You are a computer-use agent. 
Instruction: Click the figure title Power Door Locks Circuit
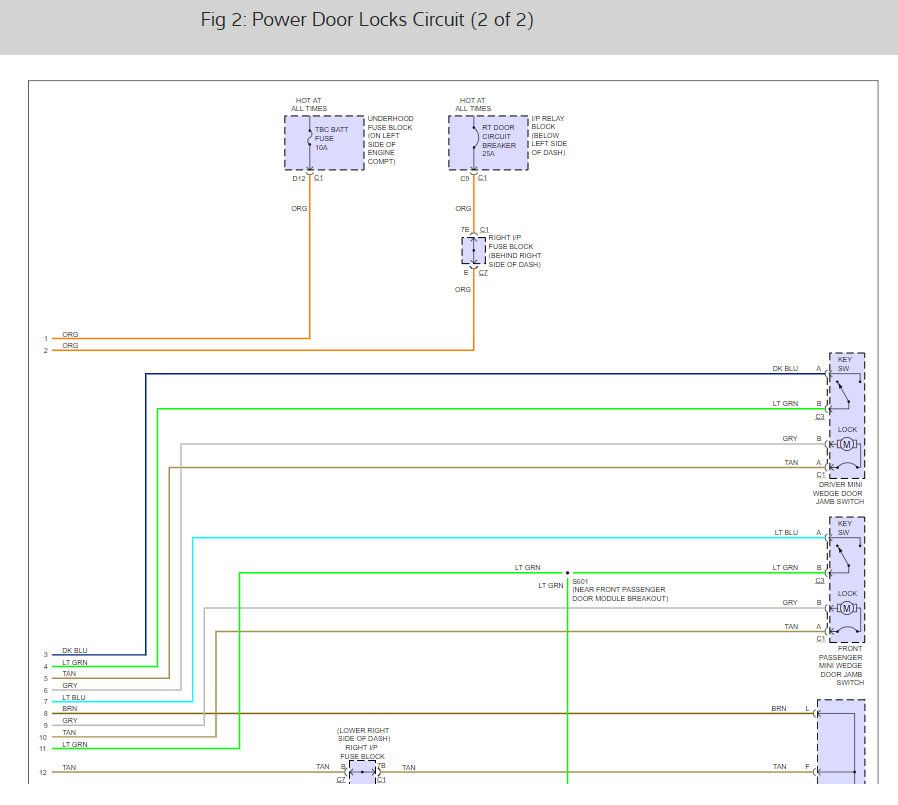367,19
